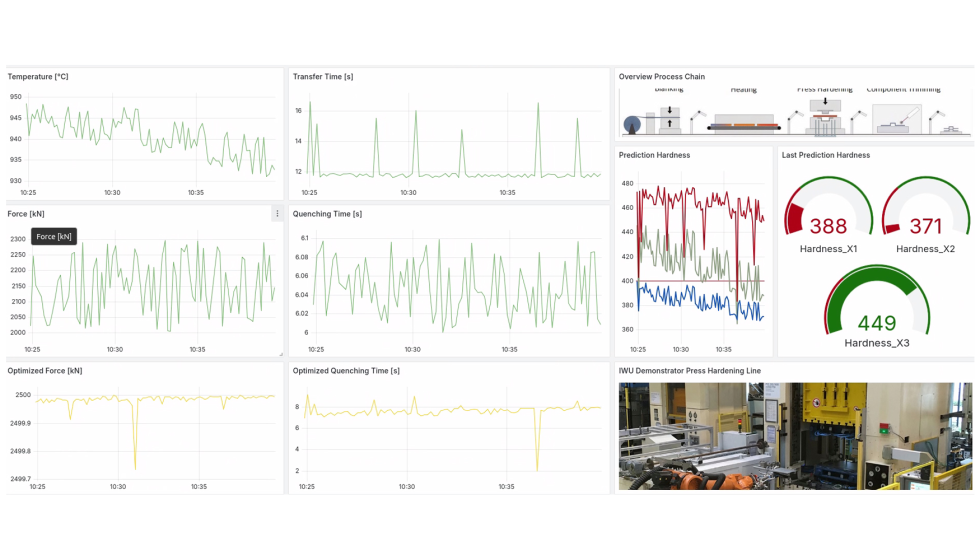Click the resize handle of Force panel

click(280, 353)
